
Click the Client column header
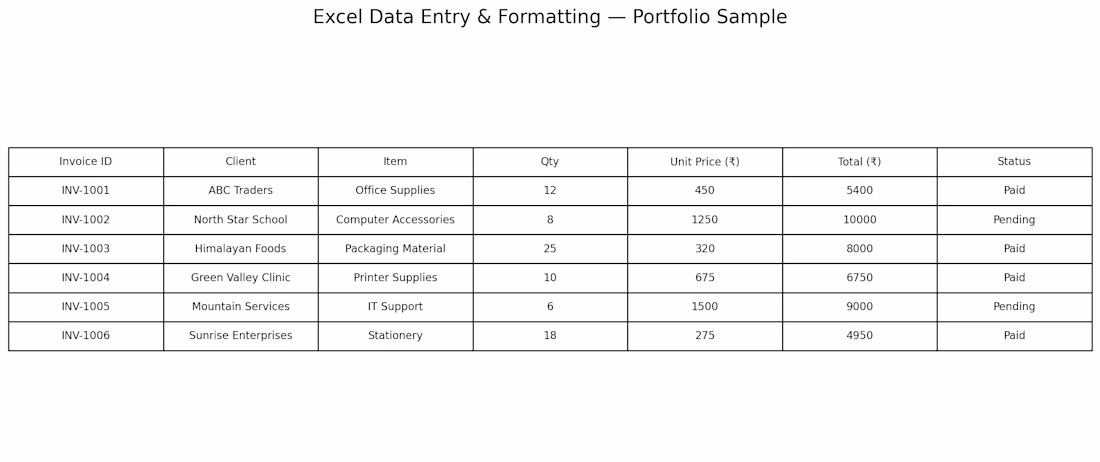coord(241,162)
